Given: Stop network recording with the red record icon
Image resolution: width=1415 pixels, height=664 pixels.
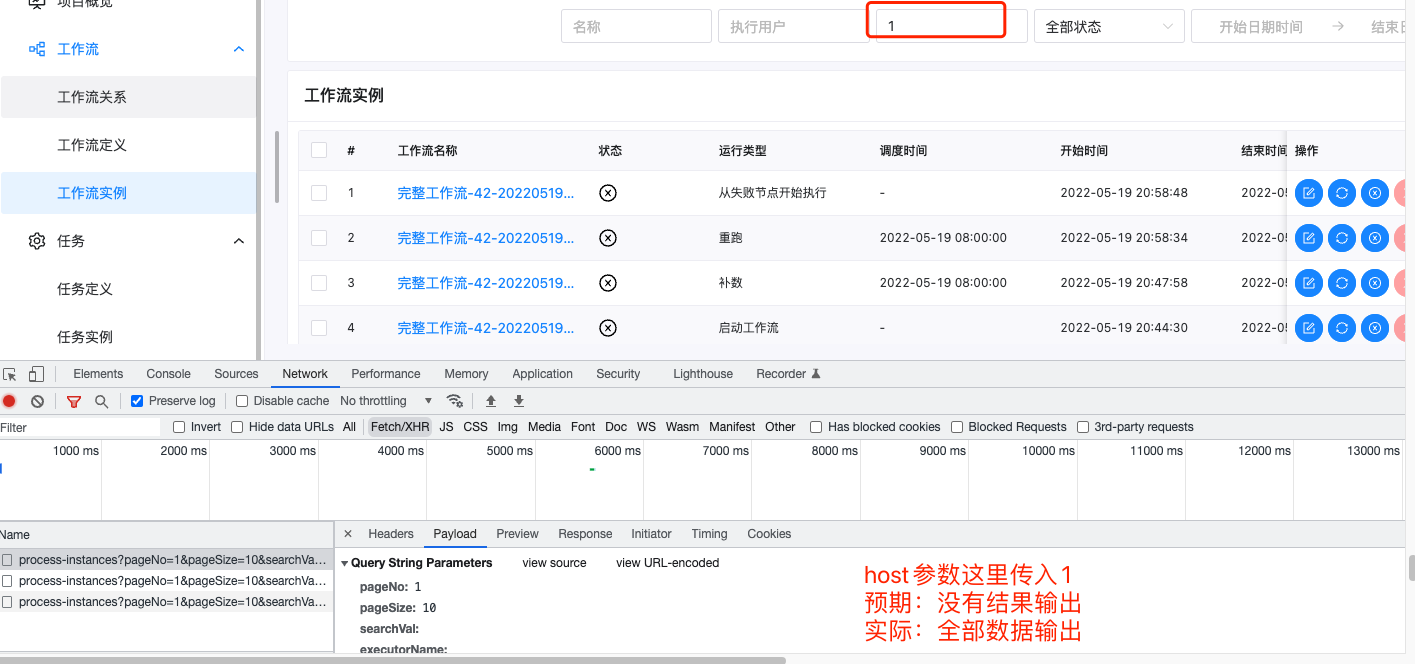Looking at the screenshot, I should pyautogui.click(x=9, y=399).
